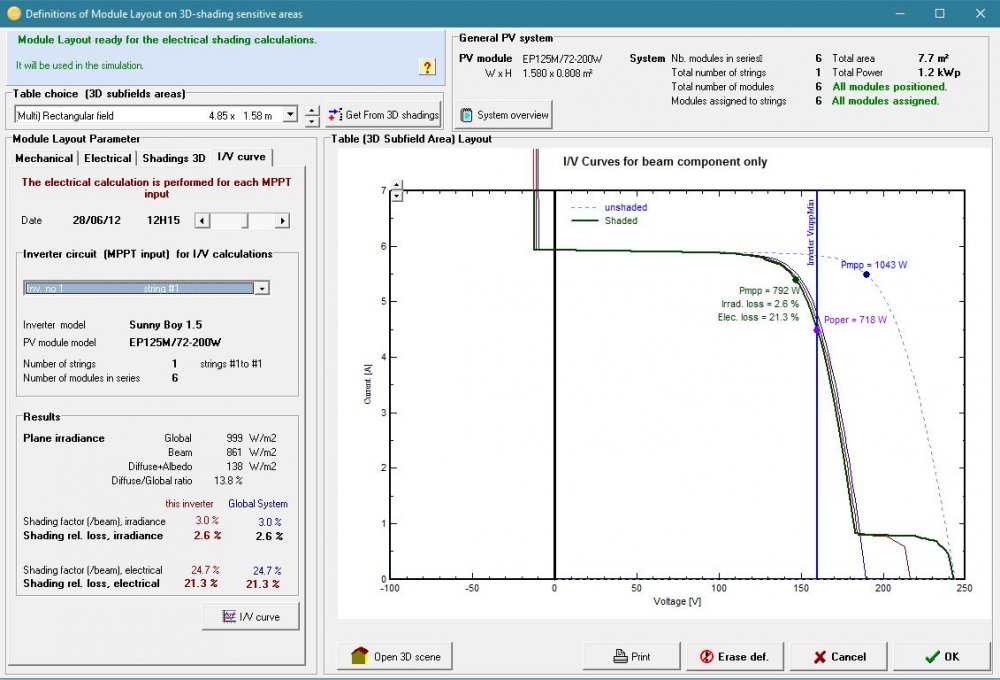Click Erase def. button
1000x680 pixels.
pyautogui.click(x=734, y=657)
